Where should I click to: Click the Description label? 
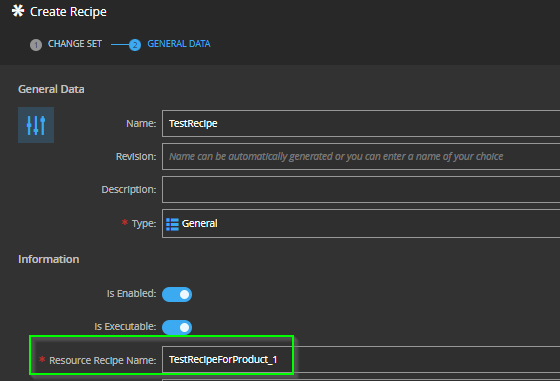point(129,189)
